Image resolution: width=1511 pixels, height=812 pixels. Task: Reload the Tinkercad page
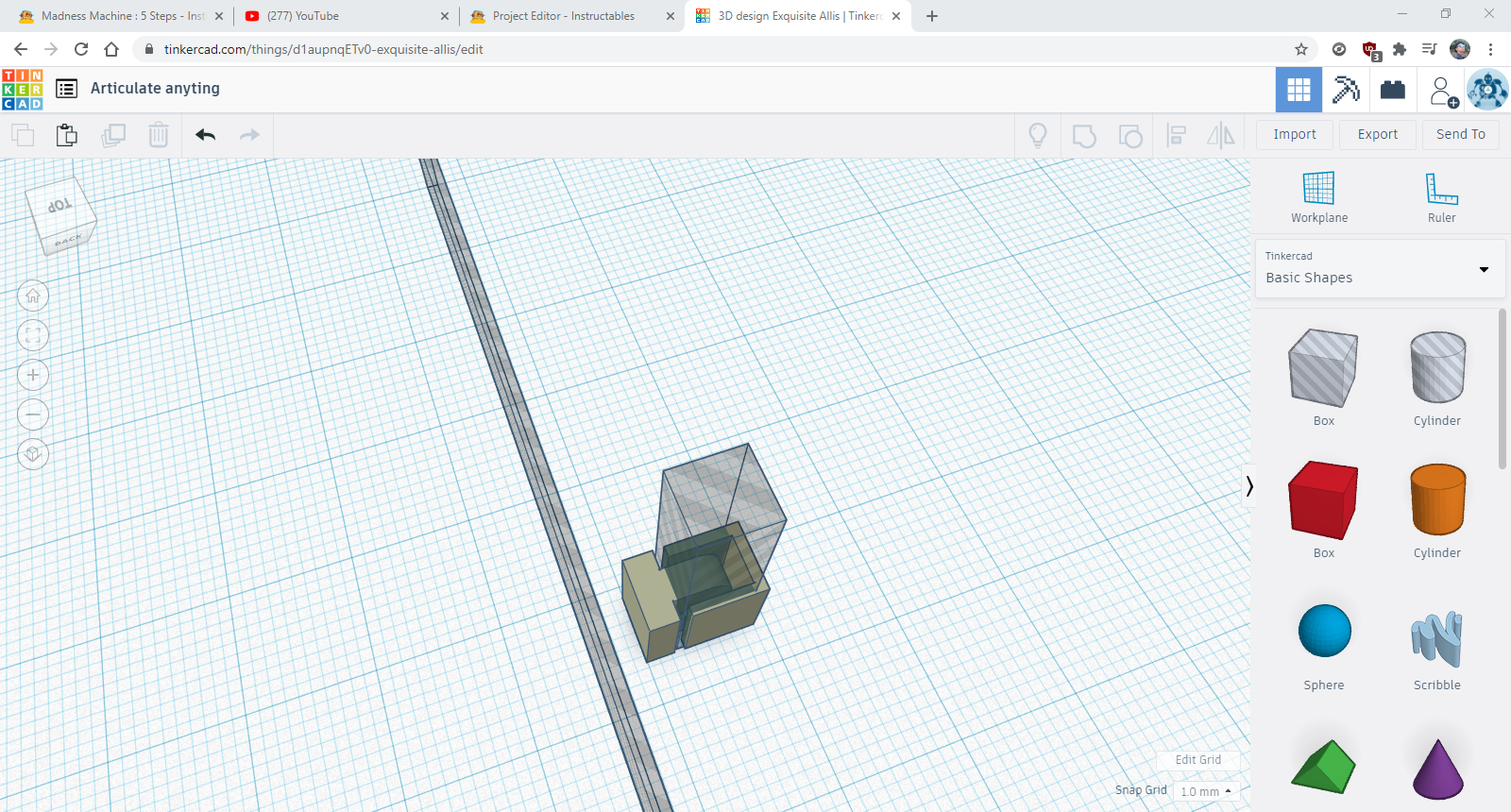81,49
